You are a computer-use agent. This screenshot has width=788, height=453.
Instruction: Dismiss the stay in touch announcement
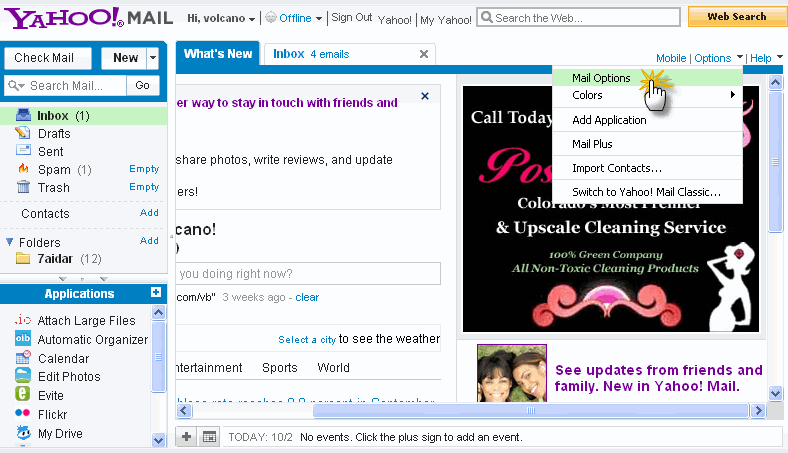[x=425, y=96]
